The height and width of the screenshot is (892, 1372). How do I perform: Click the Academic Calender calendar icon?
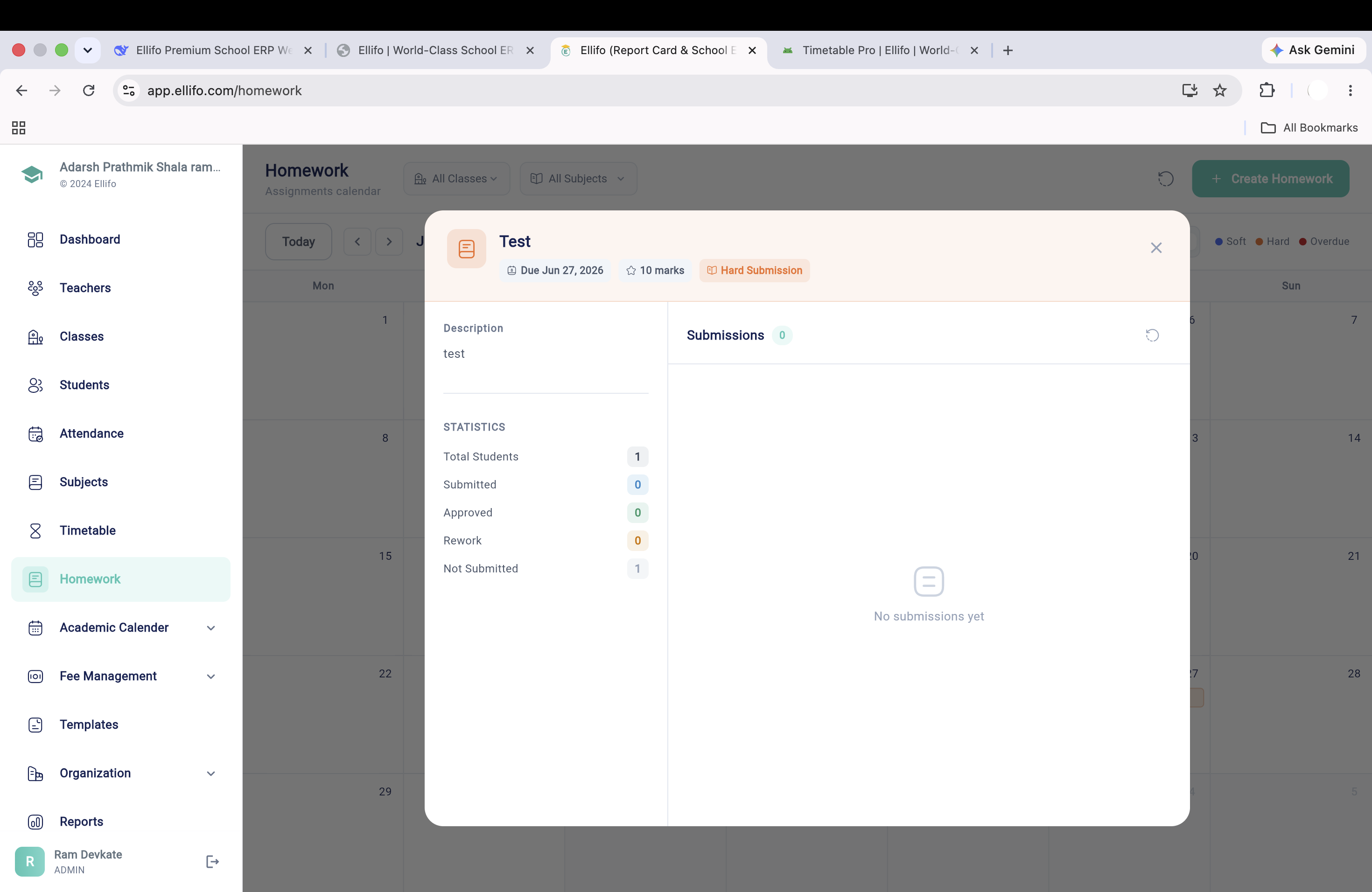click(35, 627)
